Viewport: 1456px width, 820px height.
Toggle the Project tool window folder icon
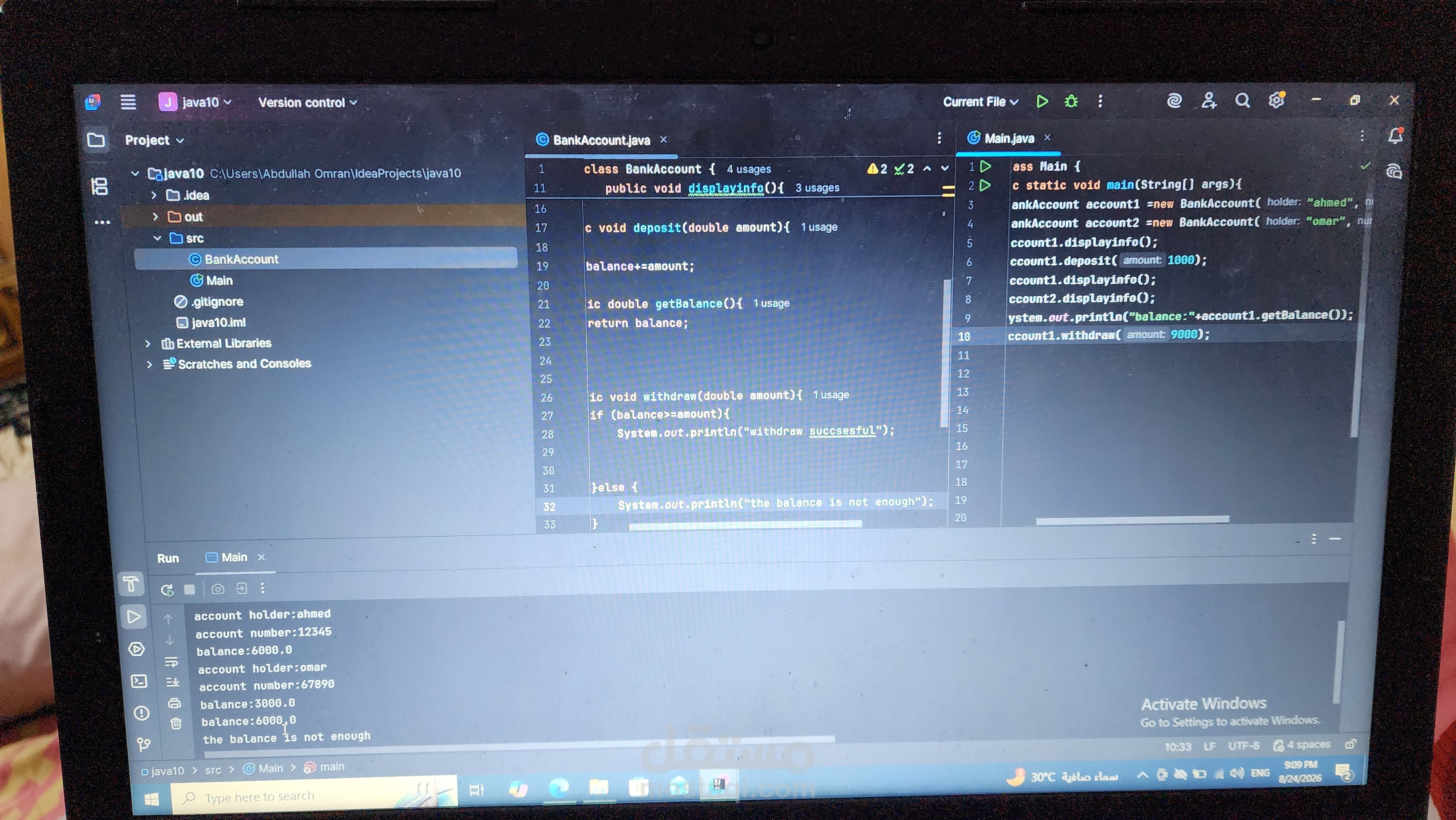coord(96,140)
